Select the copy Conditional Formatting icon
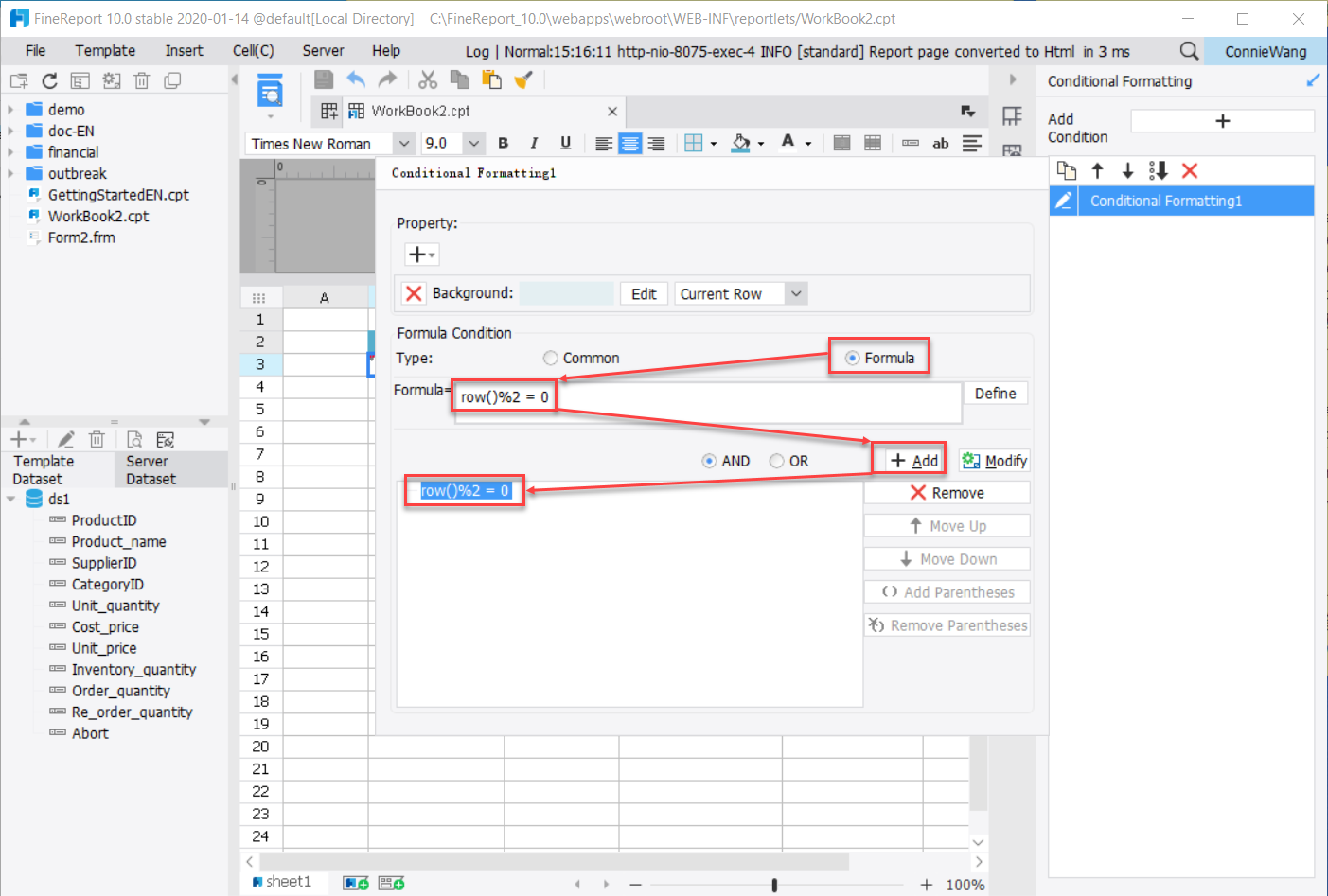Screen dimensions: 1328x896 coord(1067,170)
